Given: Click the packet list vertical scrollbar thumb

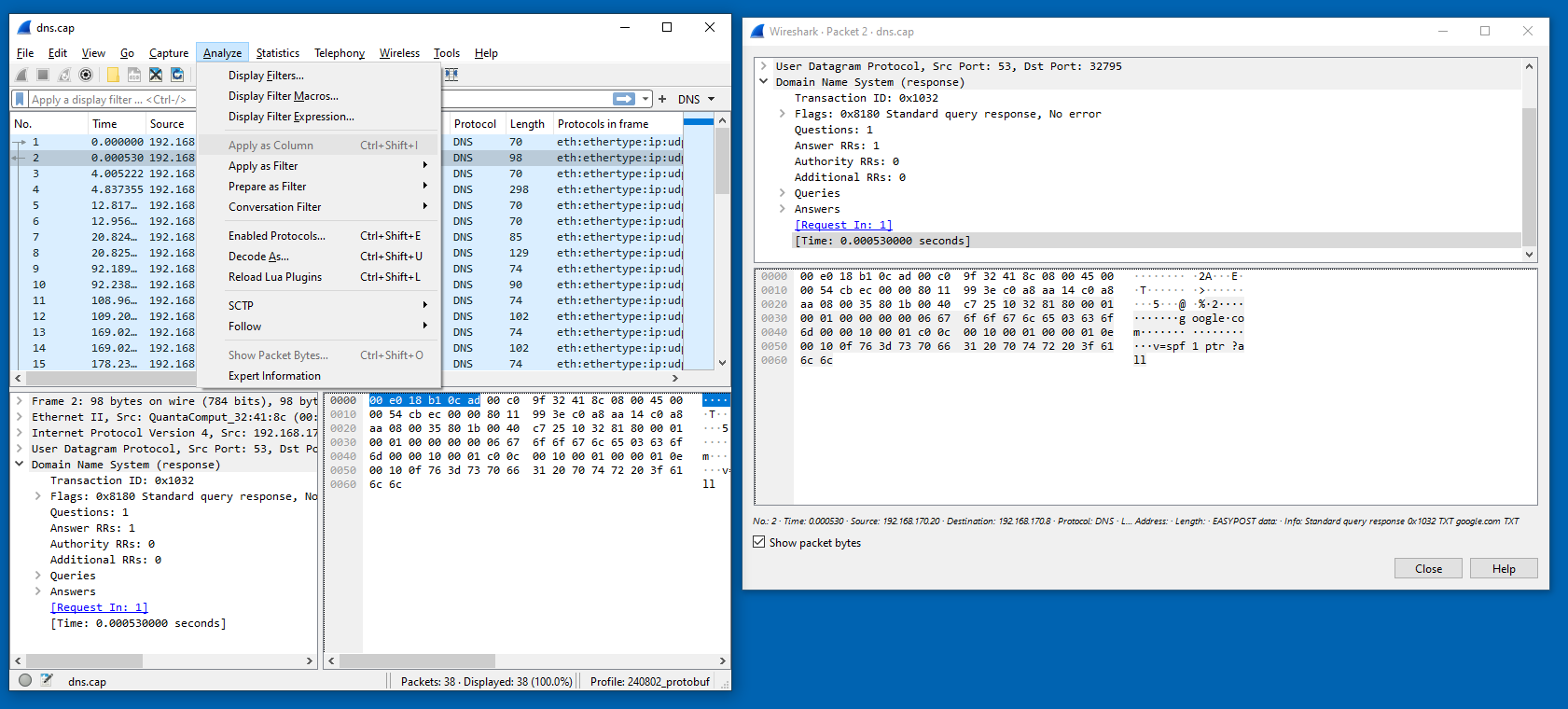Looking at the screenshot, I should [x=722, y=160].
